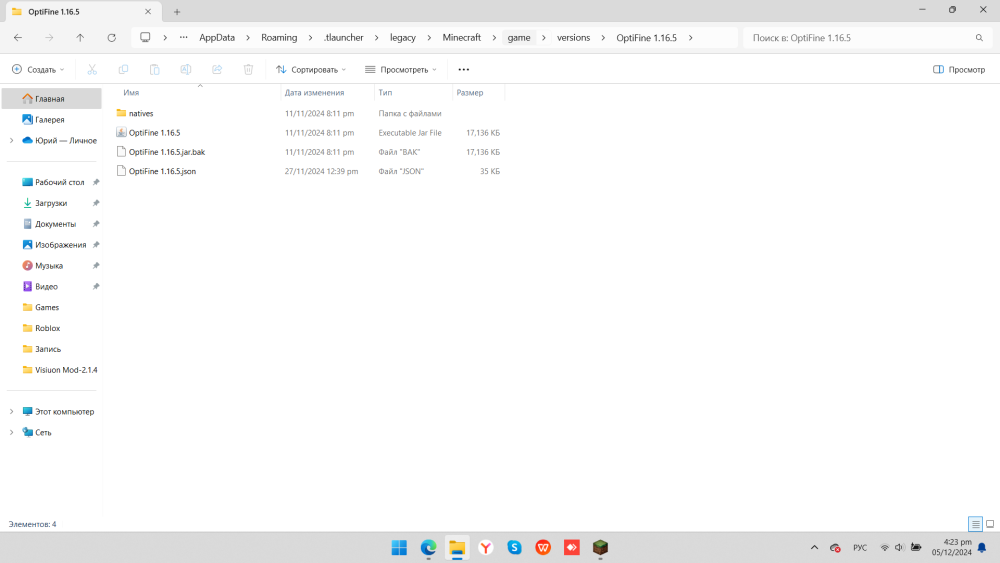1000x563 pixels.
Task: Open the Создать dropdown
Action: 38,69
